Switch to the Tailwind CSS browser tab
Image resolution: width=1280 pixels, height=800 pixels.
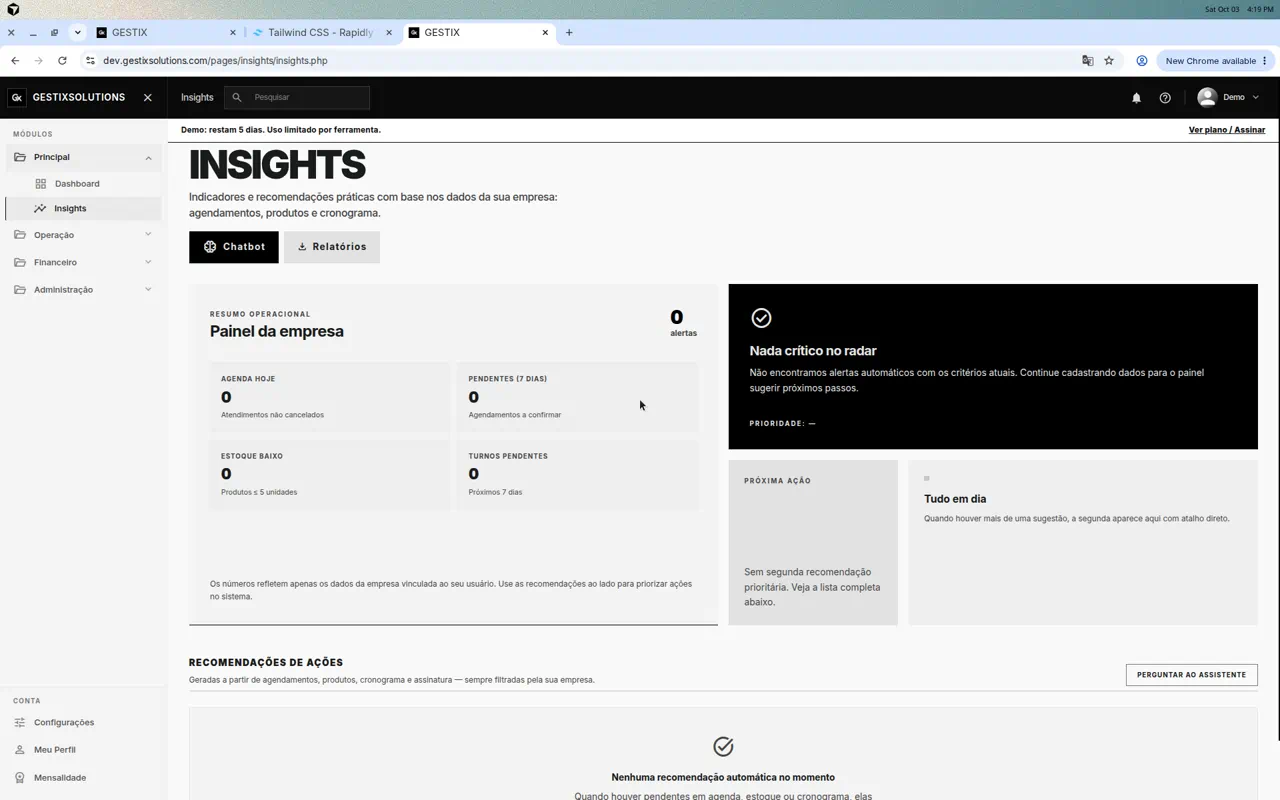tap(321, 32)
